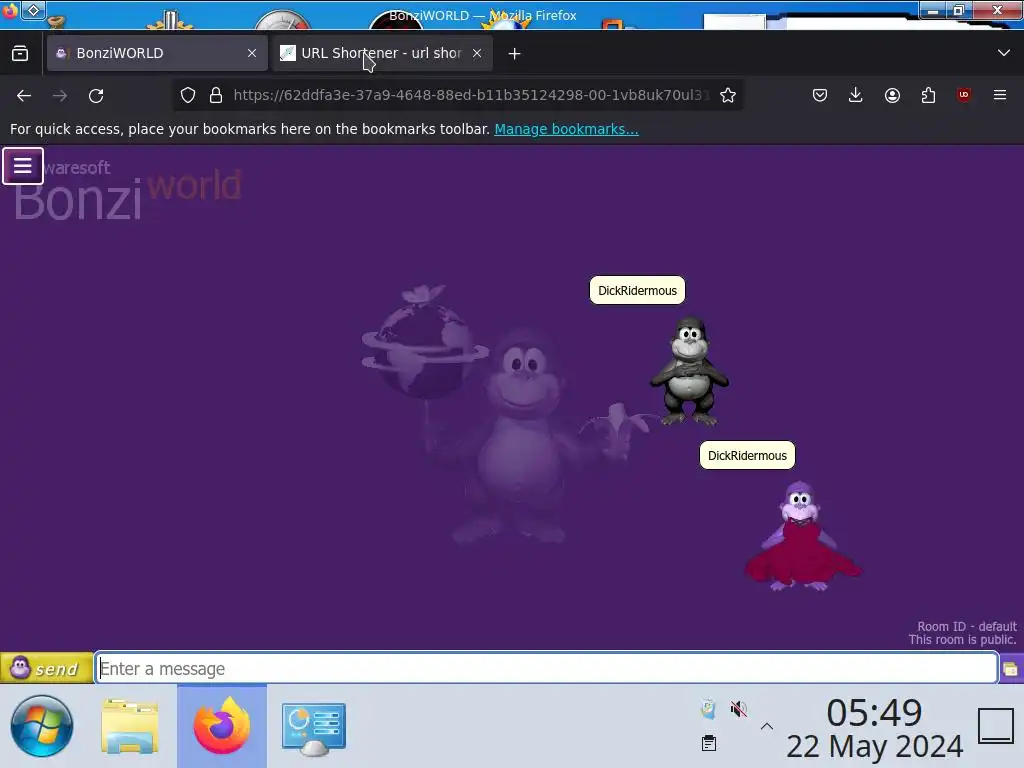The image size is (1024, 768).
Task: Expand the list all tabs chevron
Action: click(x=1004, y=53)
